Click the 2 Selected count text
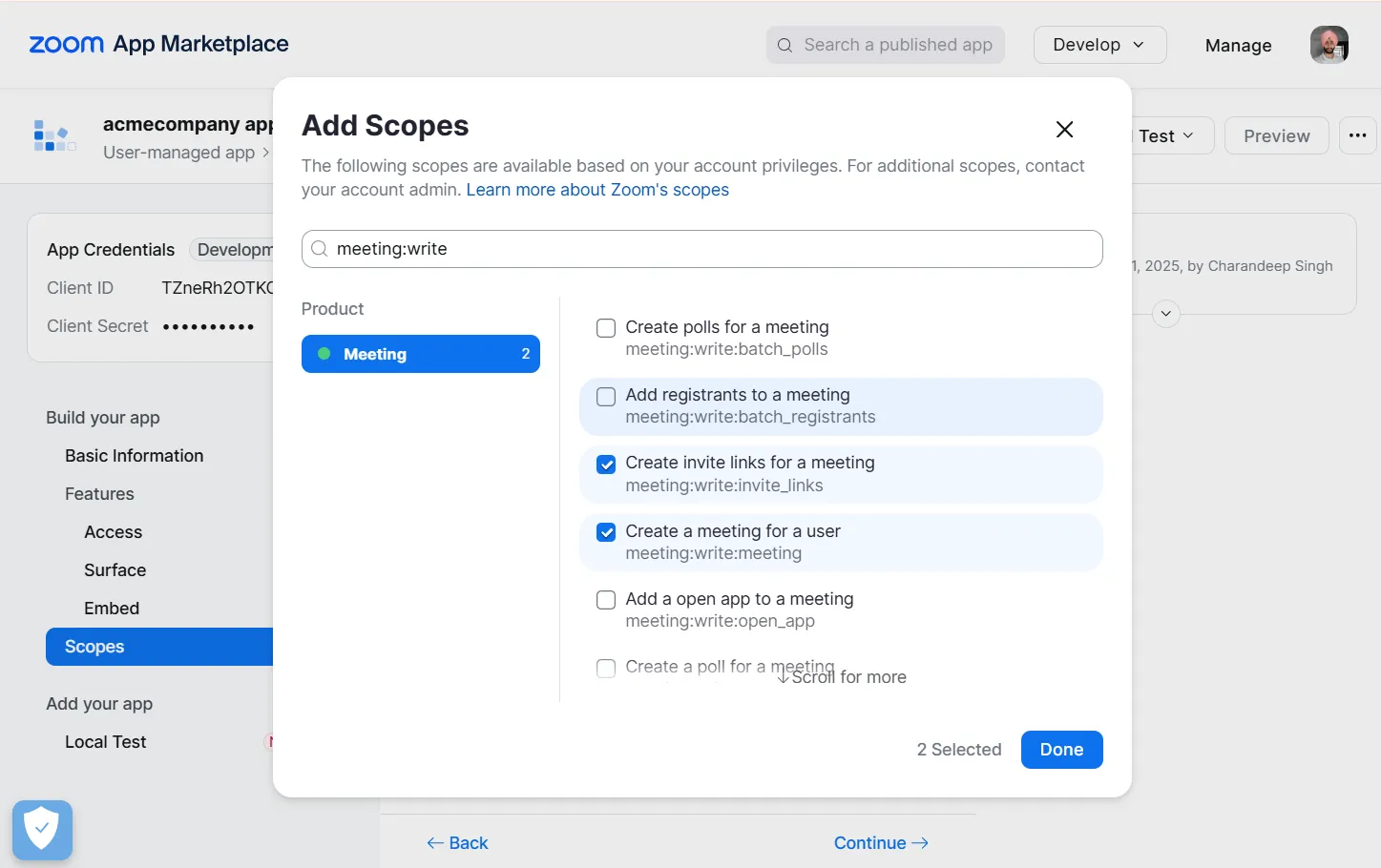Screen dimensions: 1381x868 coord(959,750)
